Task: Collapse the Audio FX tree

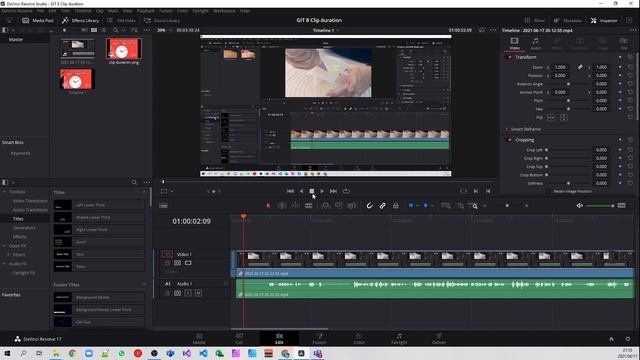Action: click(x=4, y=264)
